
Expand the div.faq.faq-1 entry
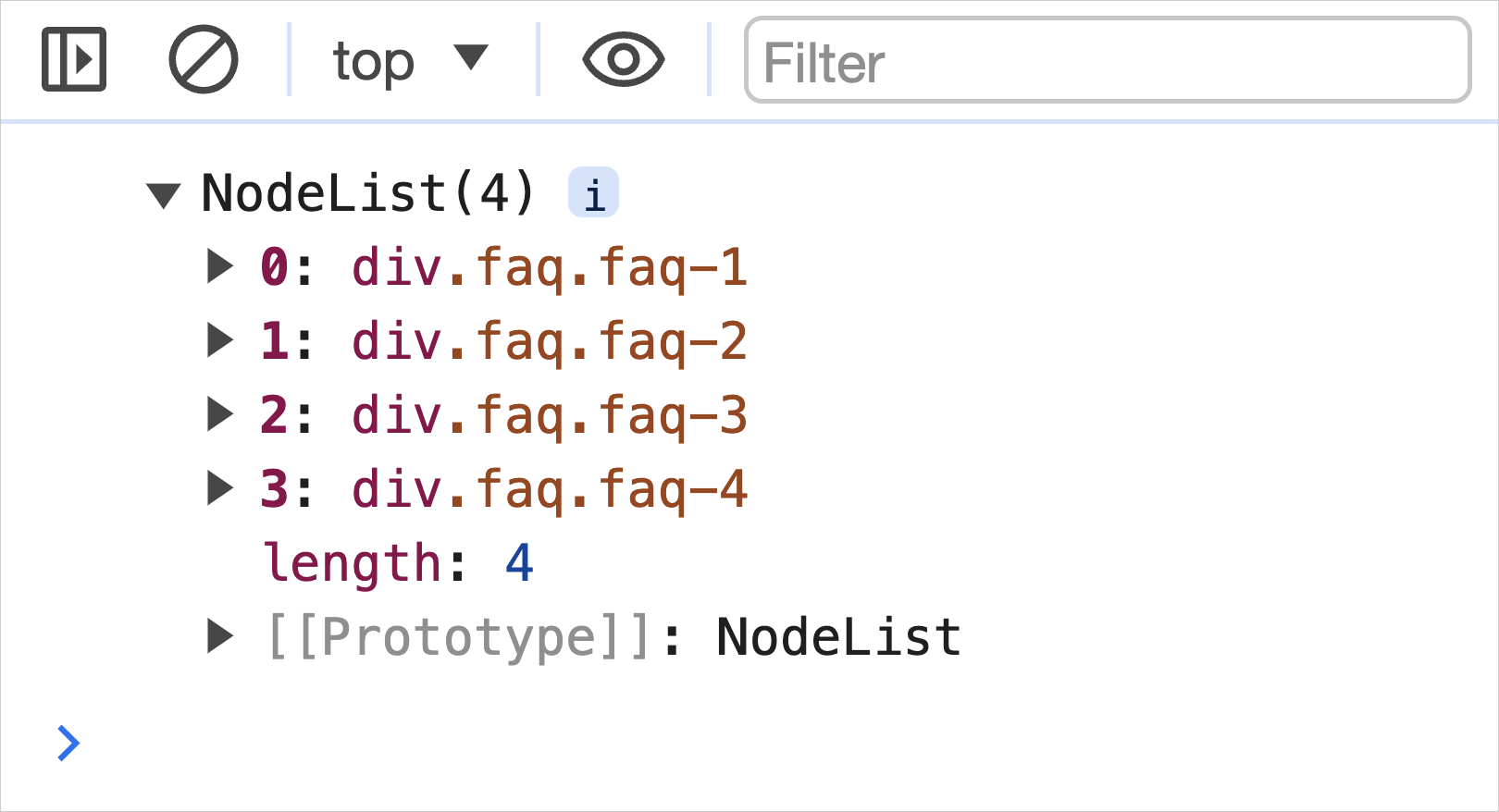point(222,267)
